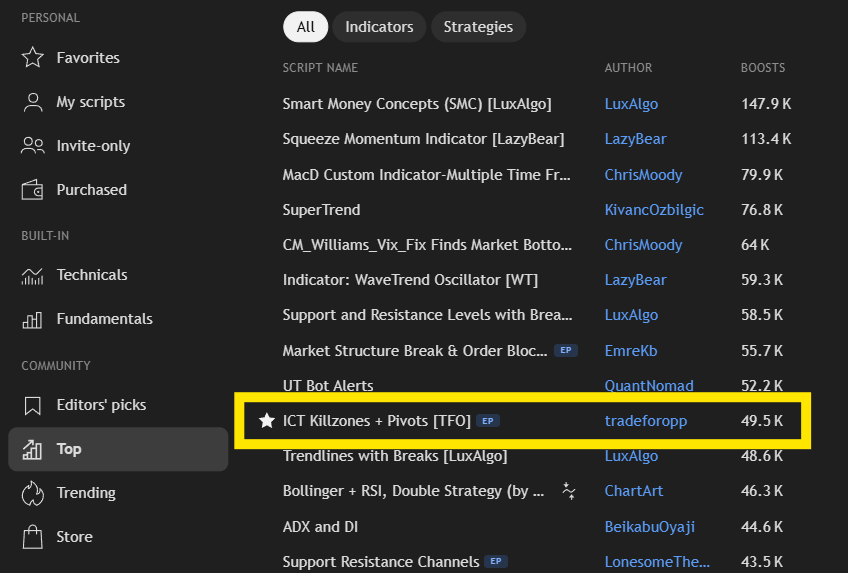The image size is (848, 573).
Task: Open author LuxAlgo on Trendlines with Breaks row
Action: click(x=631, y=456)
